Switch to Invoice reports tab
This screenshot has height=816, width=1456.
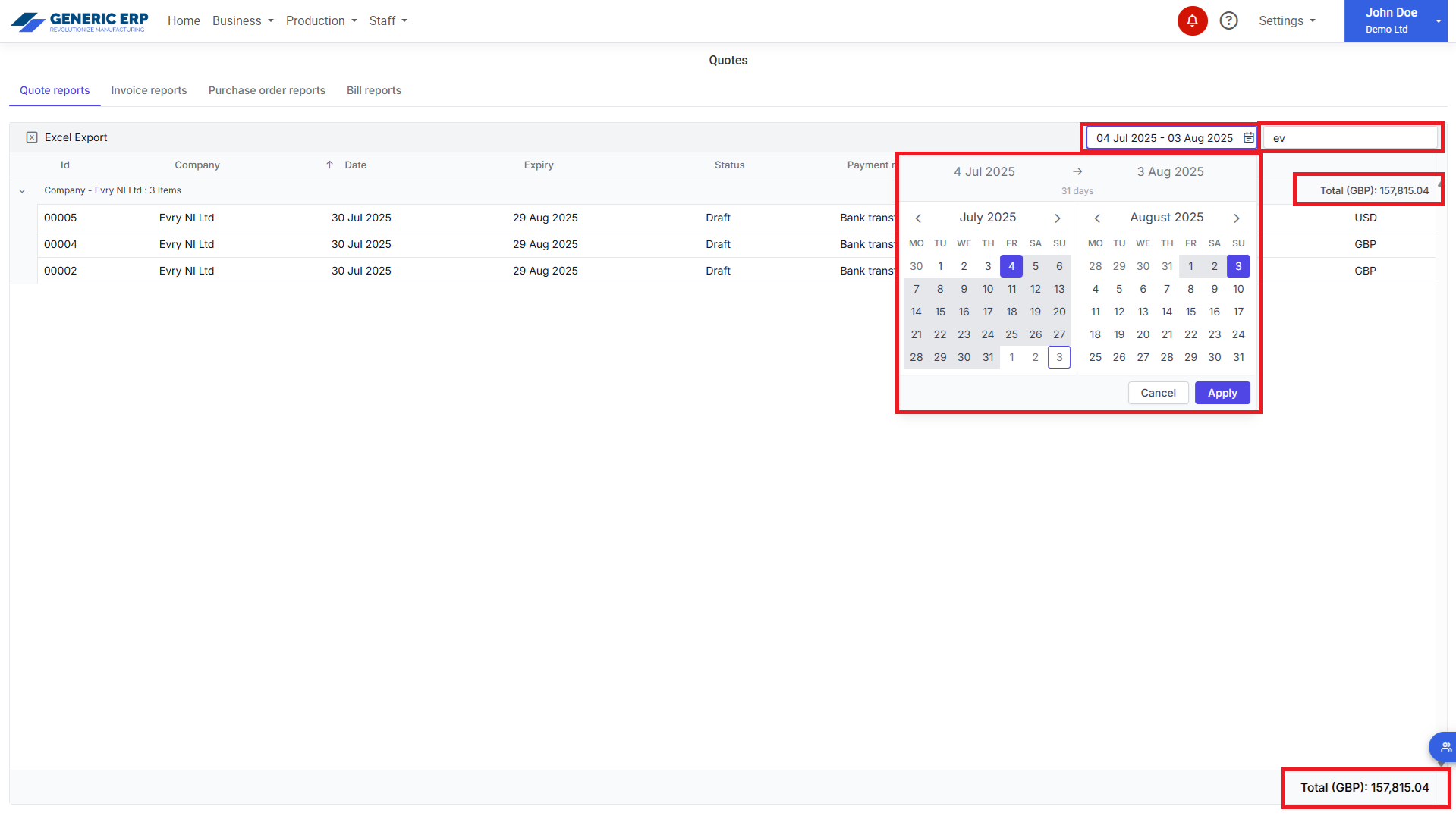pos(149,90)
